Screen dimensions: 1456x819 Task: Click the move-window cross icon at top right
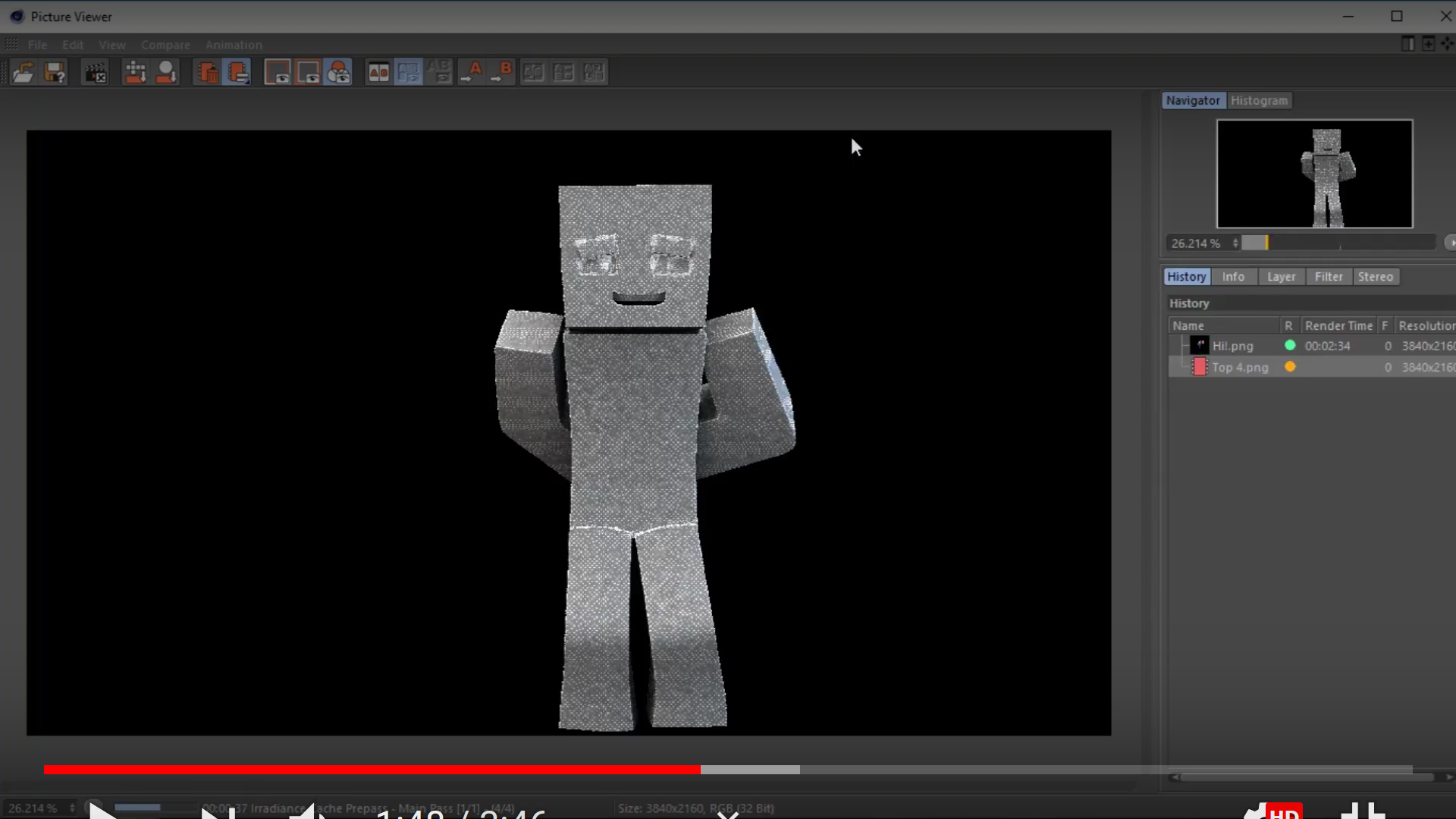[1448, 44]
